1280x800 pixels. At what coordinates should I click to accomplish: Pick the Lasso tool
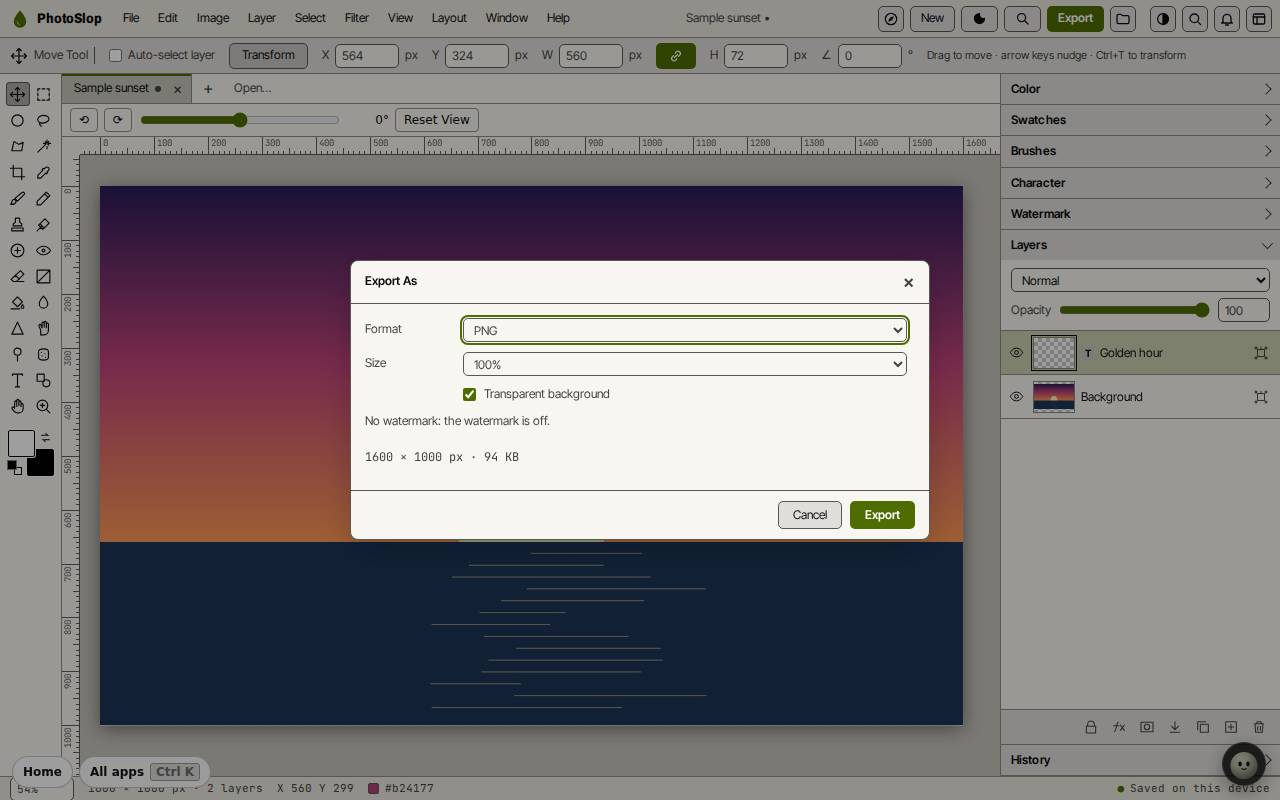[43, 120]
